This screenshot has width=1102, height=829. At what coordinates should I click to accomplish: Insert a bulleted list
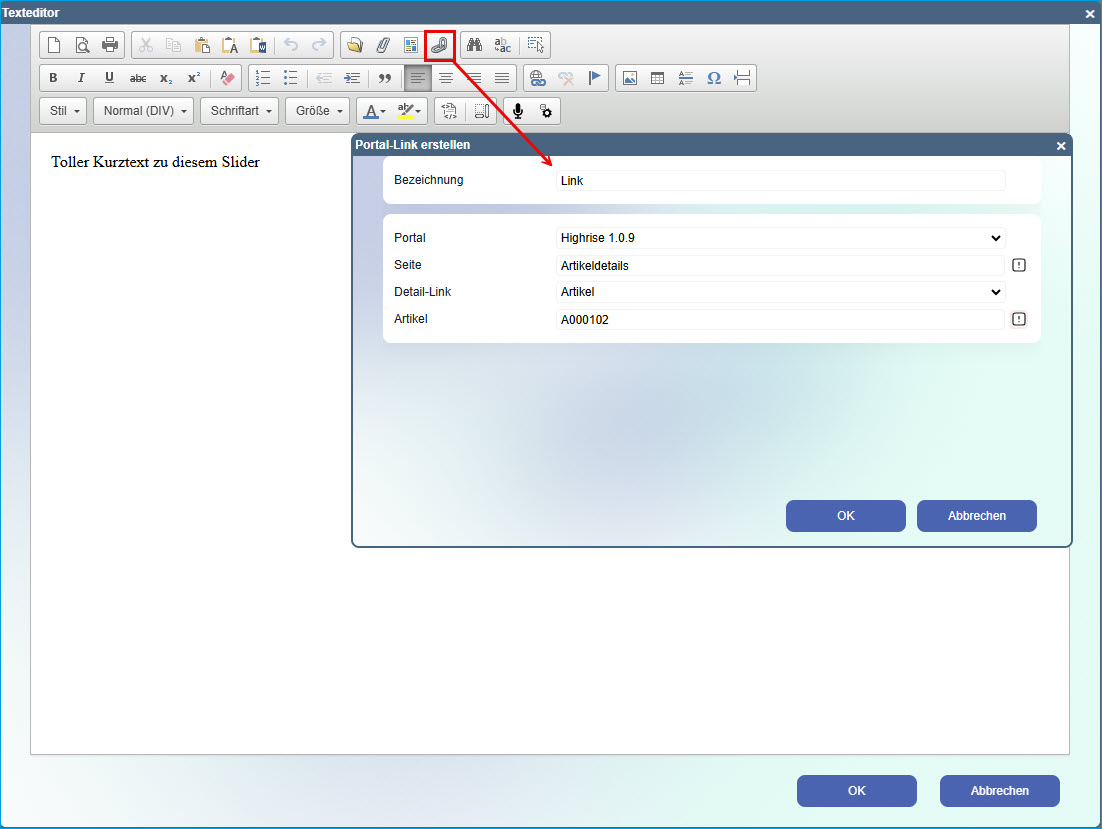point(291,78)
